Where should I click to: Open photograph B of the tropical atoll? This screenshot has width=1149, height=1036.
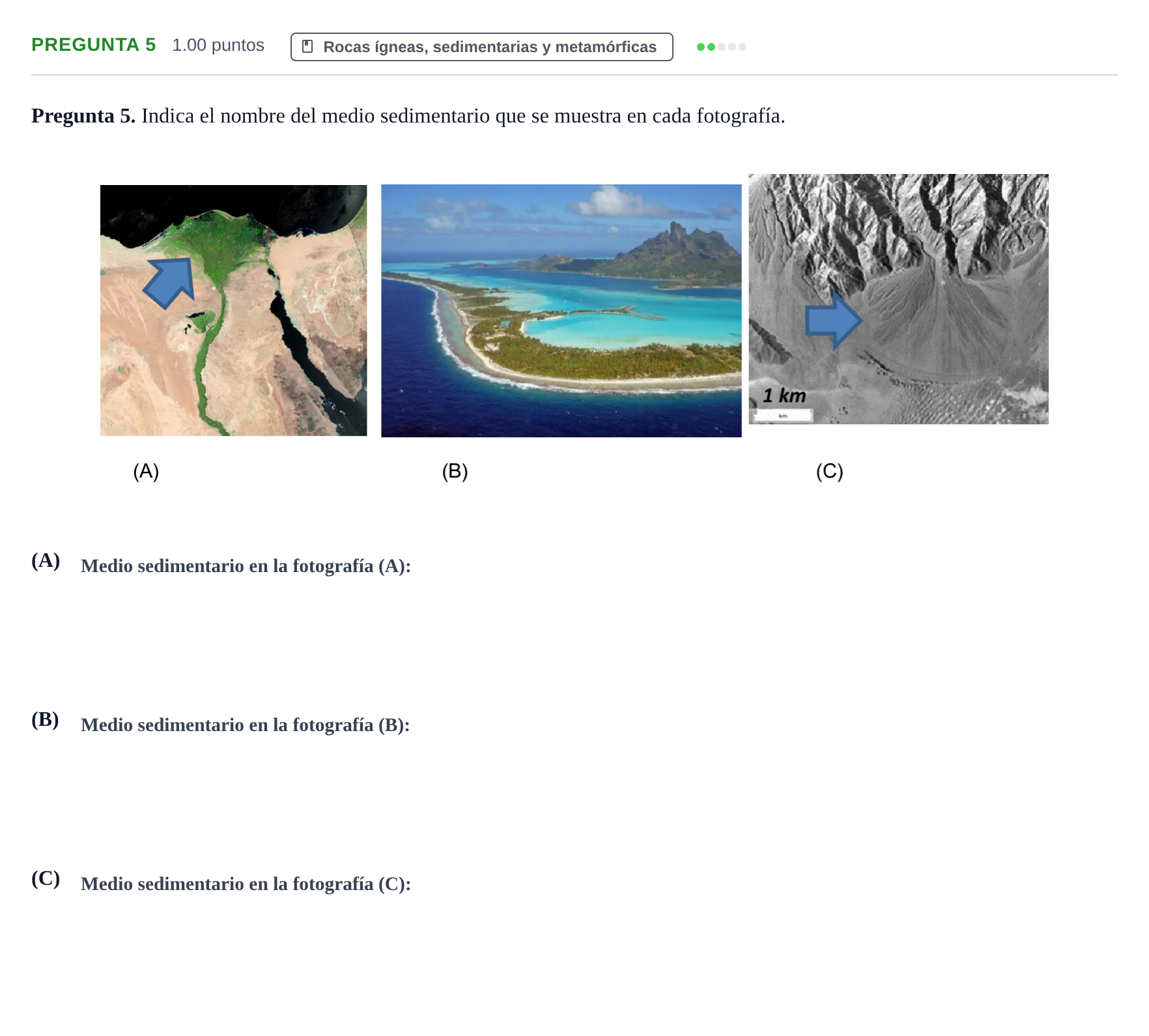click(x=561, y=311)
